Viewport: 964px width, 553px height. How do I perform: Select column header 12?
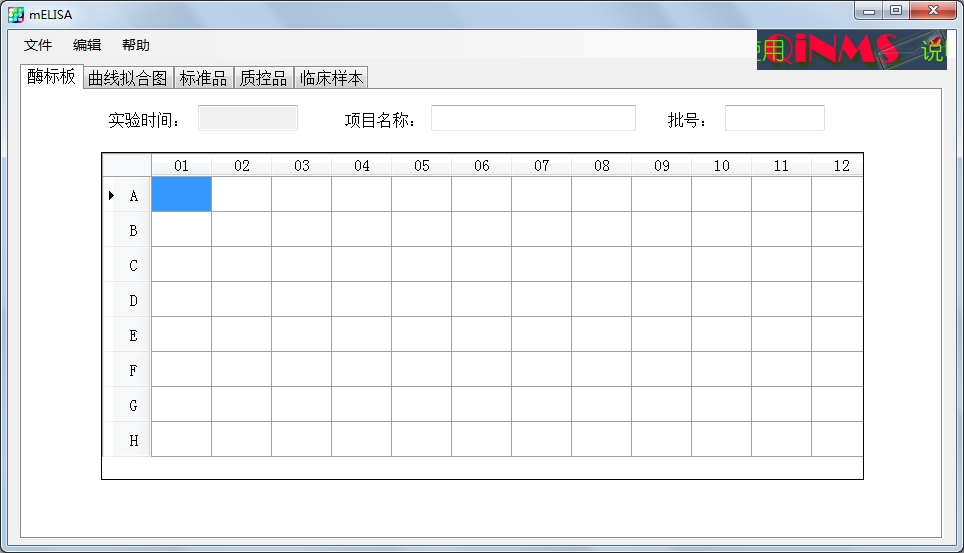point(837,165)
